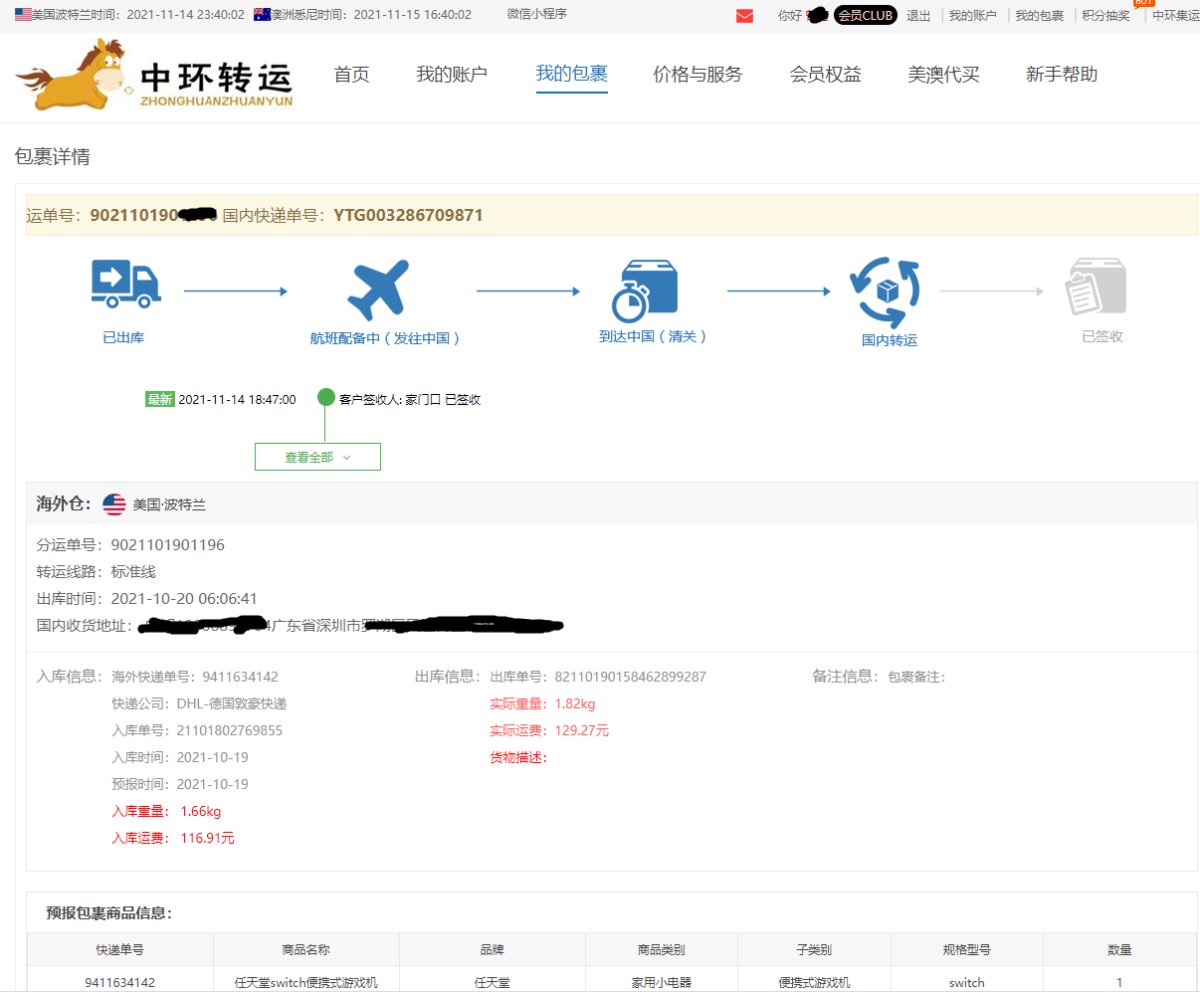
Task: Click the 子类别 column header
Action: point(814,951)
